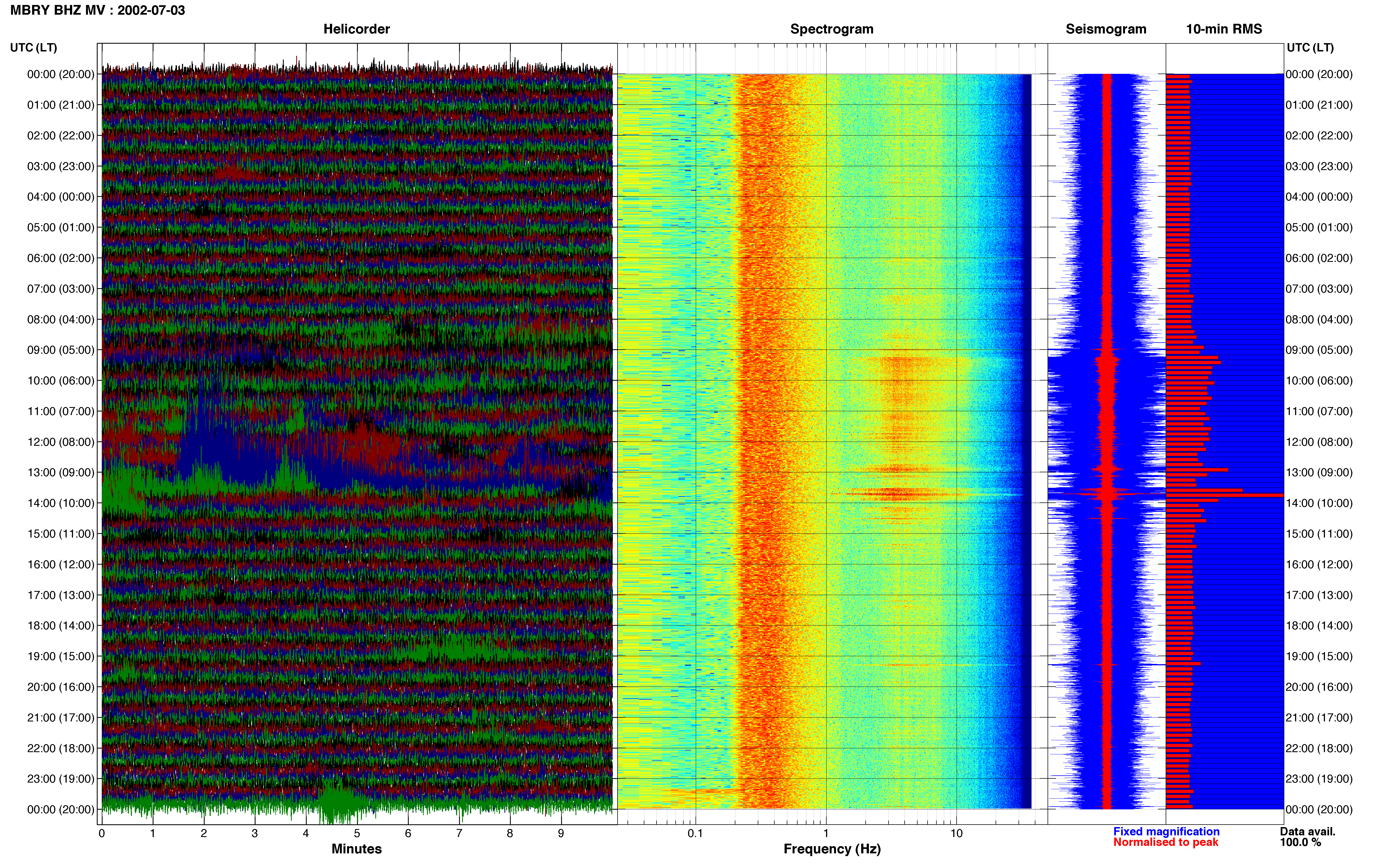Screen dimensions: 1388x868
Task: Click the left '13:00 (09:00)' time label
Action: point(60,473)
